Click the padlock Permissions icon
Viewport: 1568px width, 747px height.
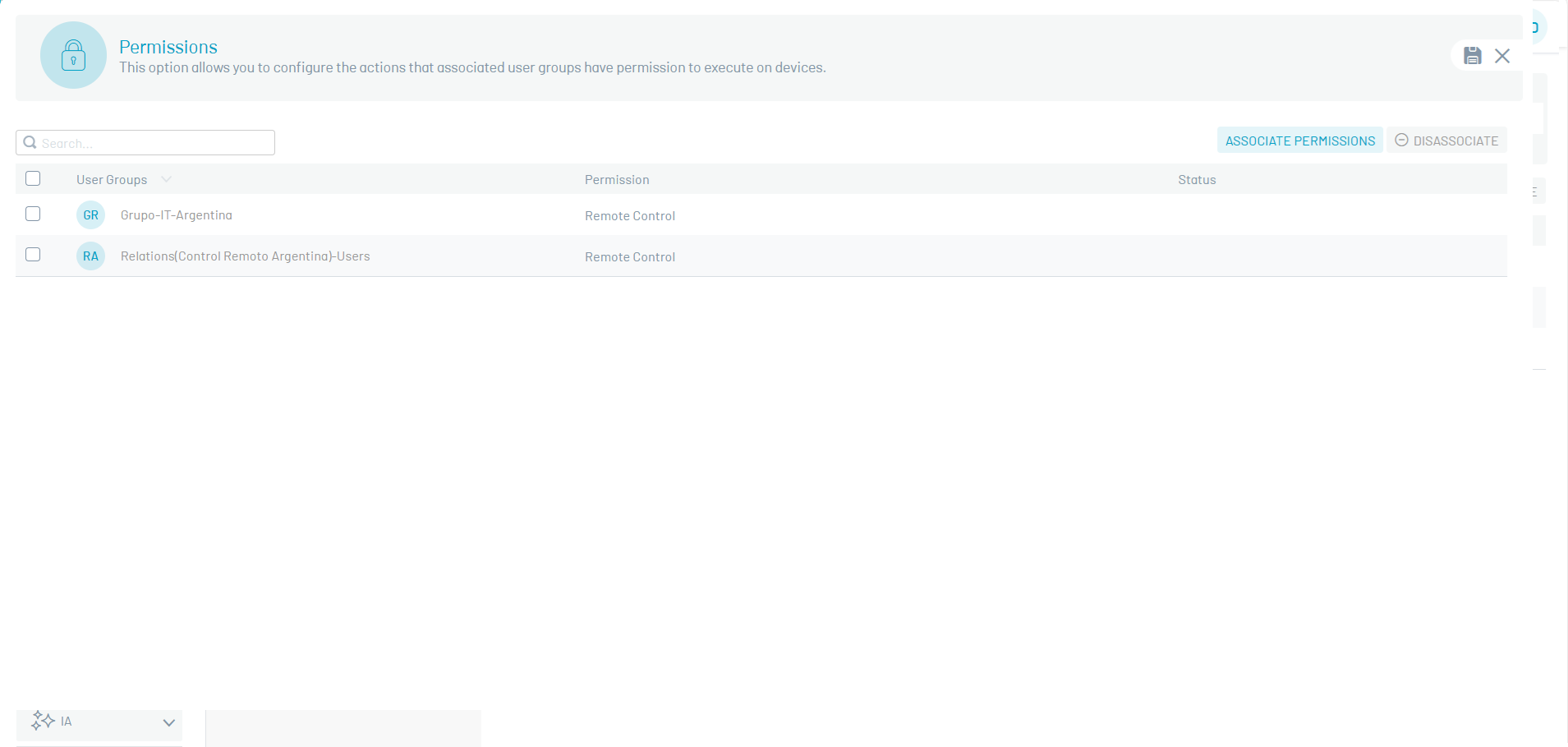click(73, 55)
